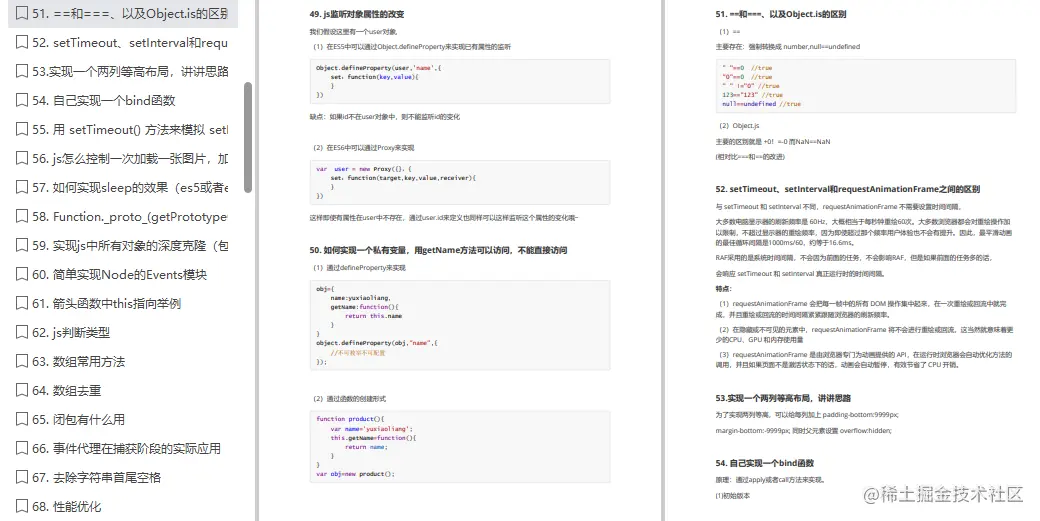Click bookmark icon beside item 62

[x=22, y=333]
